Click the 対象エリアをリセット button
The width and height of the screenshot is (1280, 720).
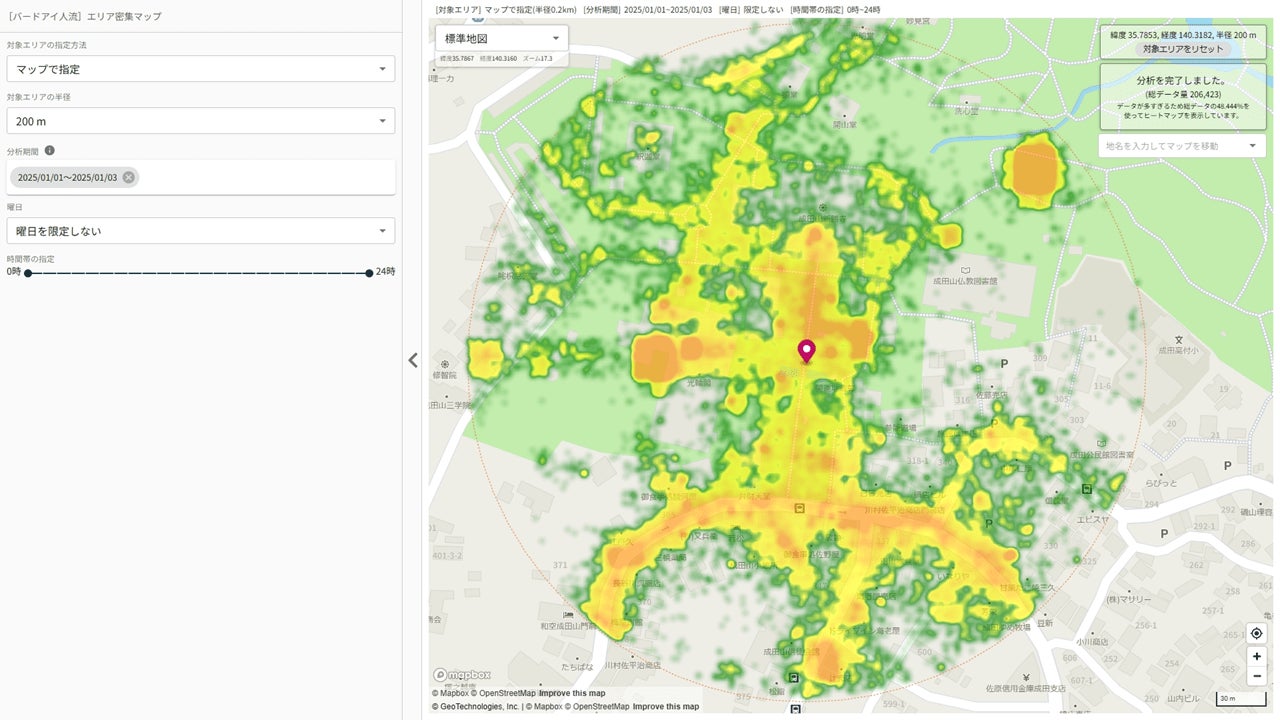tap(1183, 49)
